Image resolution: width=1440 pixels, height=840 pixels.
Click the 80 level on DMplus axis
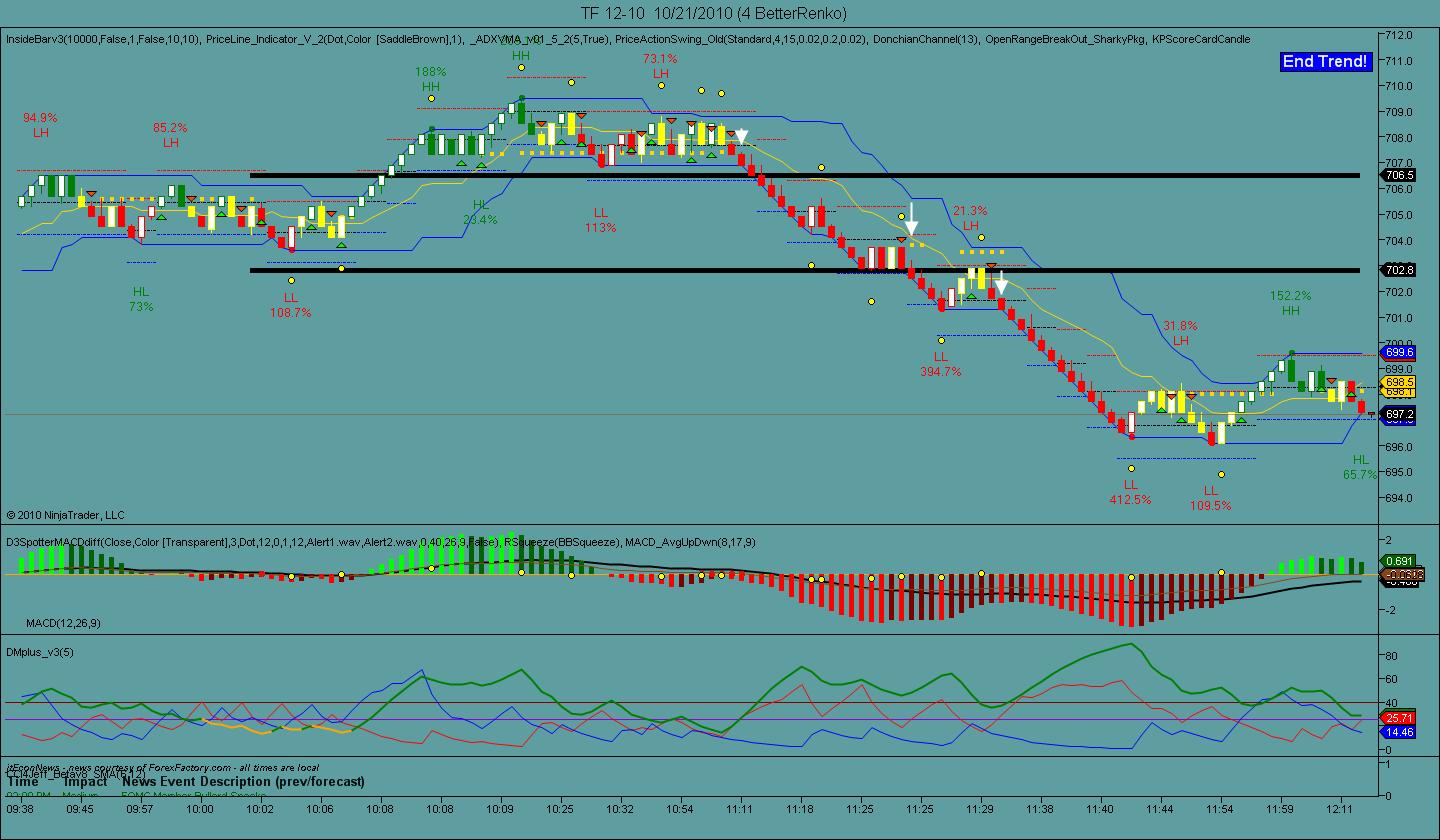point(1390,656)
